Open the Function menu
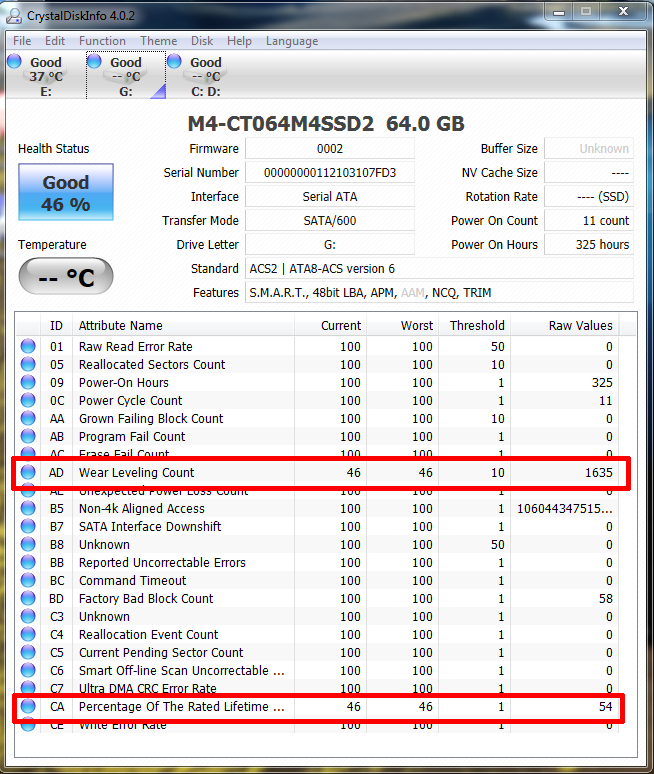 coord(102,41)
